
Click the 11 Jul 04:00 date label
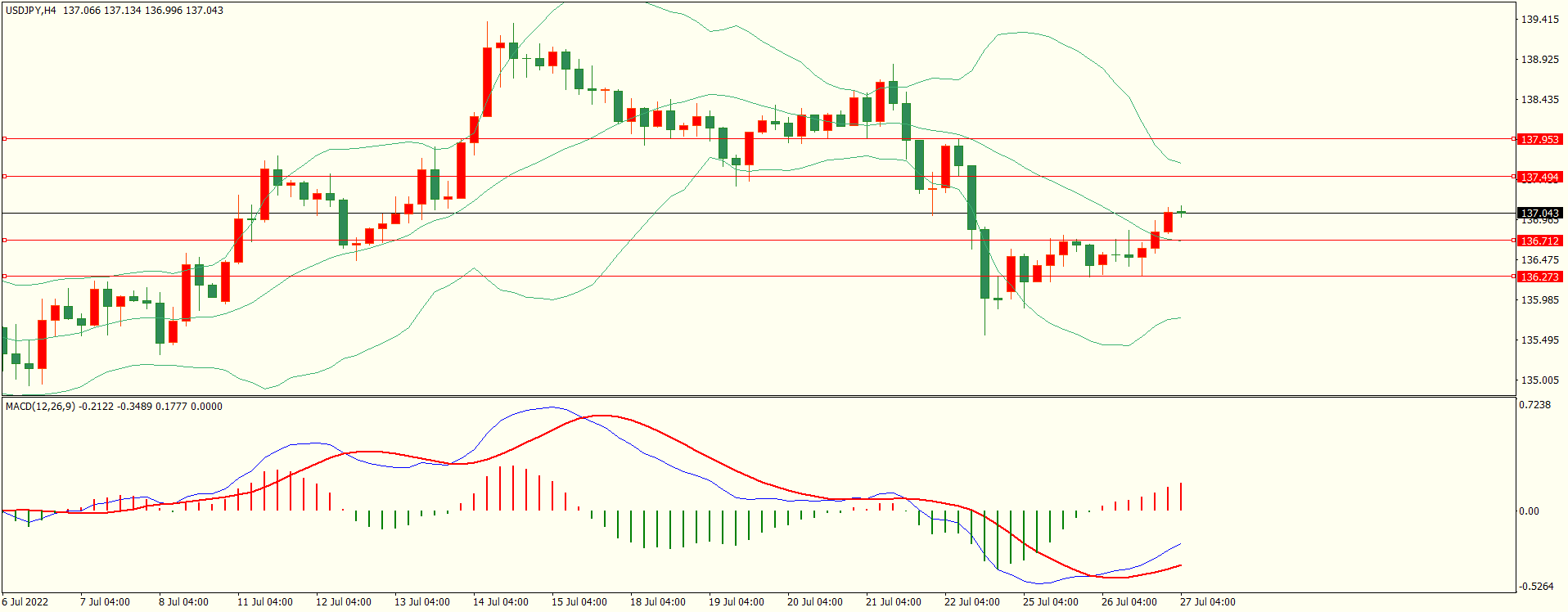pos(264,602)
